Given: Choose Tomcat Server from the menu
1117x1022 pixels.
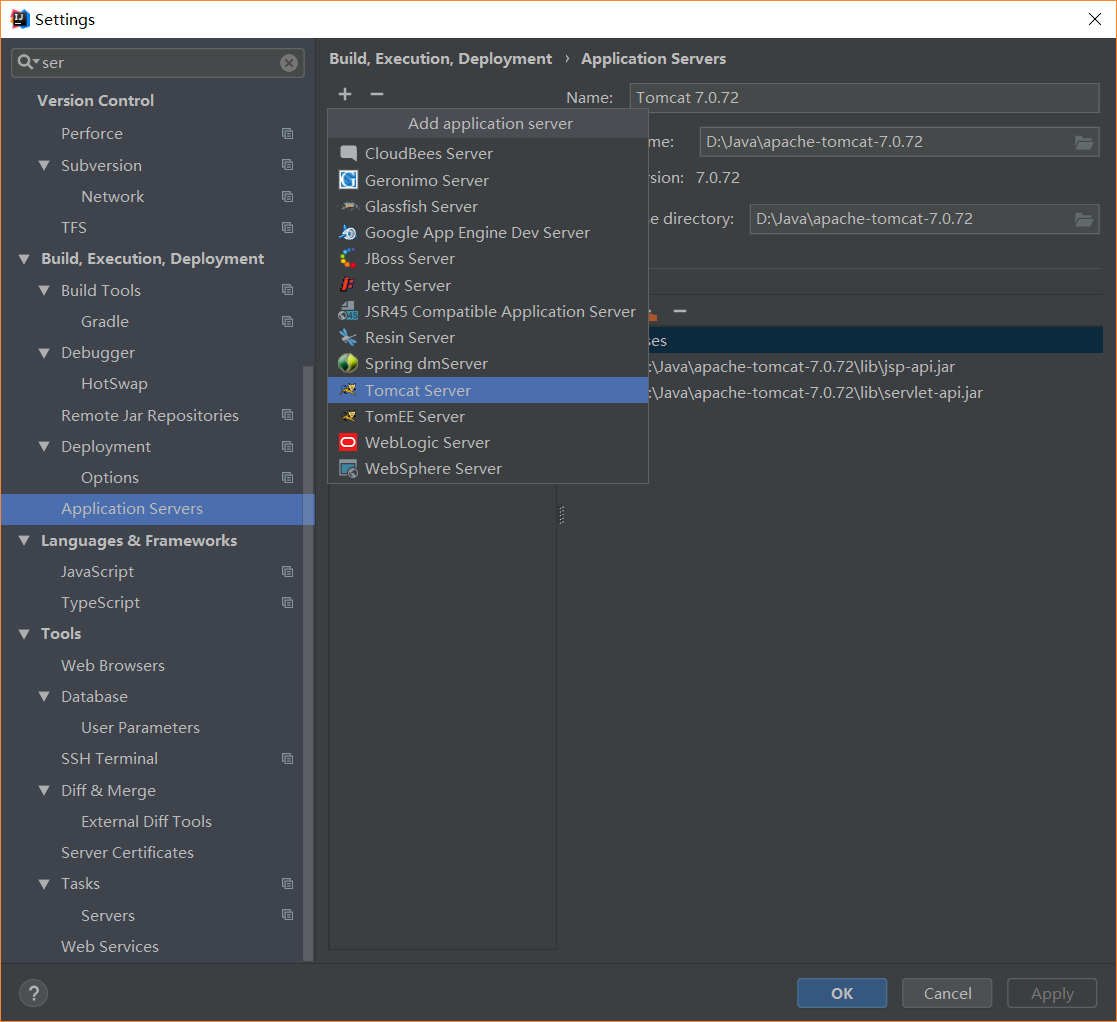Looking at the screenshot, I should [488, 390].
